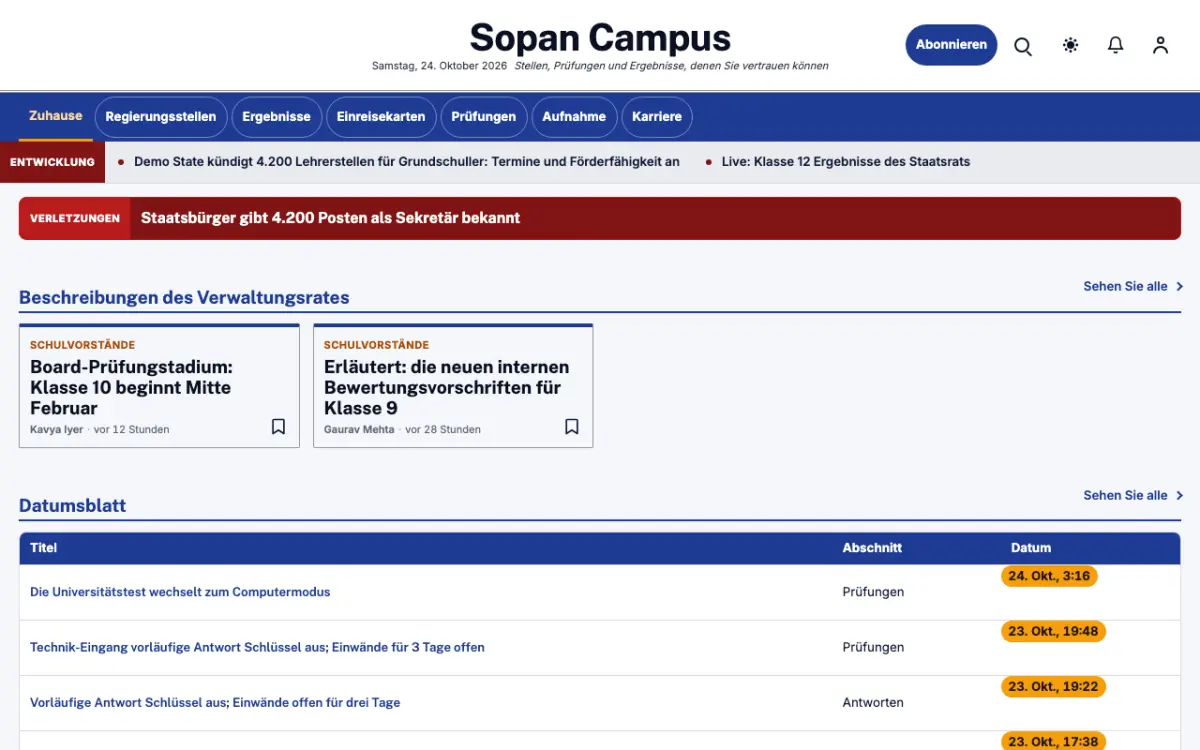Toggle the light/dark theme sun icon
The height and width of the screenshot is (750, 1200).
[x=1071, y=45]
